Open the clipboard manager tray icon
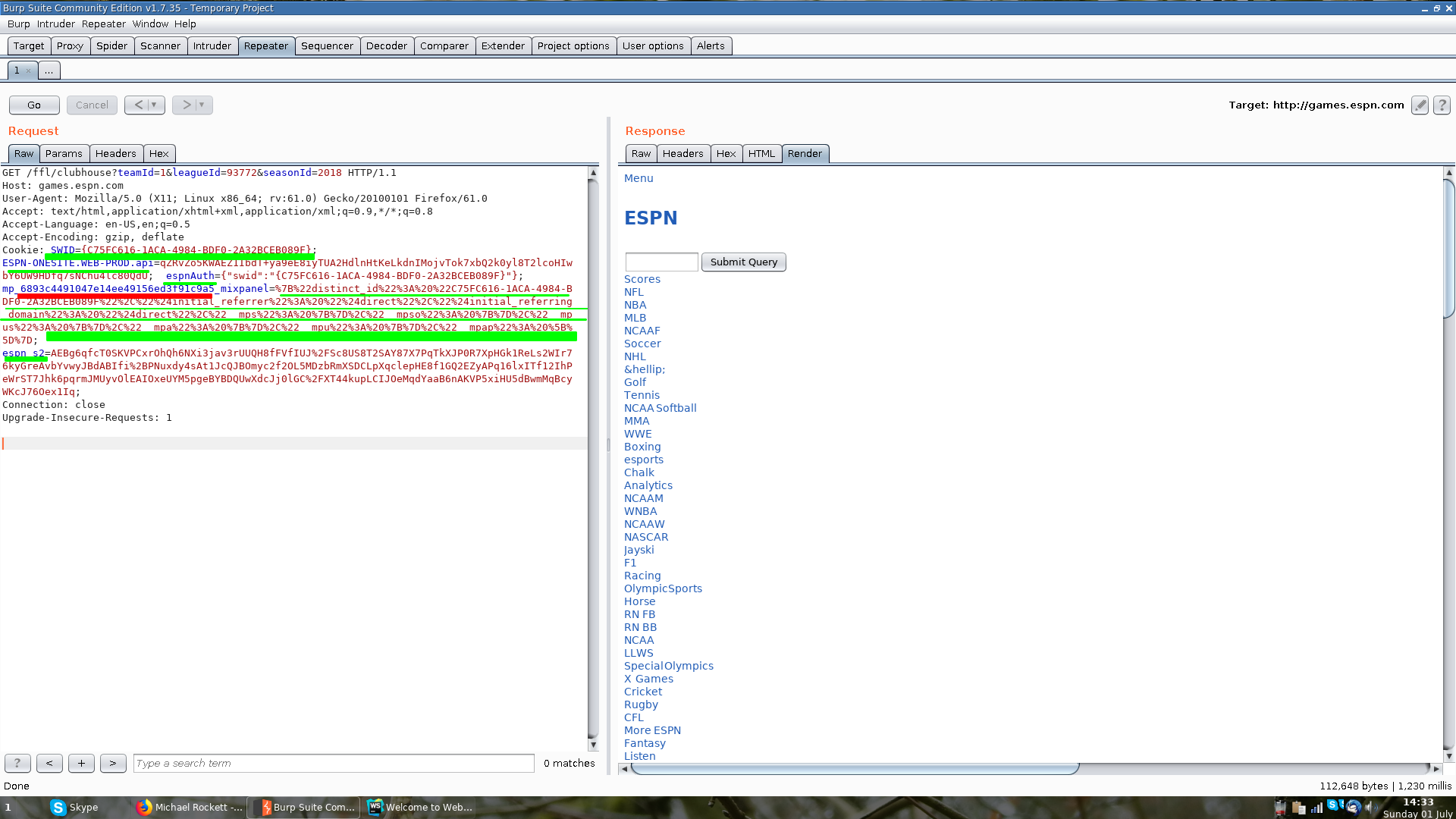This screenshot has width=1456, height=819. tap(1299, 808)
